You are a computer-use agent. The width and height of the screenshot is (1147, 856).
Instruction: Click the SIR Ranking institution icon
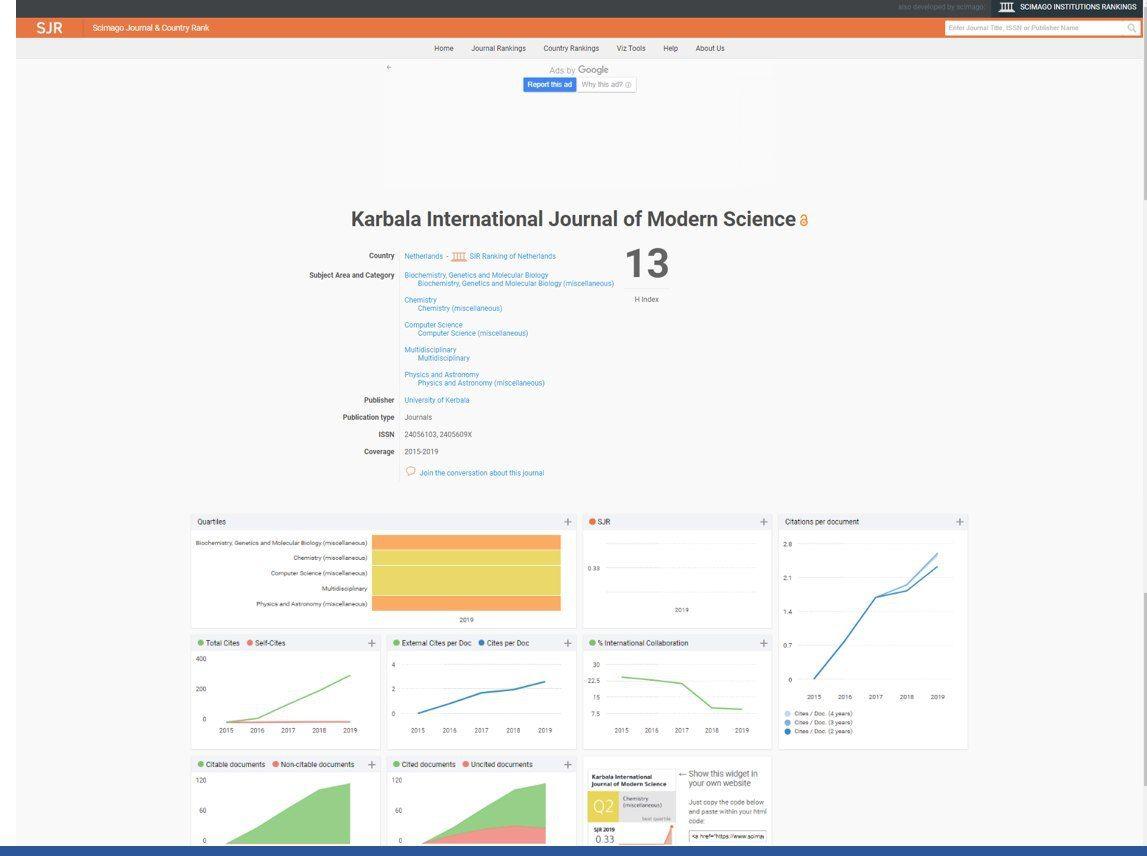click(459, 257)
